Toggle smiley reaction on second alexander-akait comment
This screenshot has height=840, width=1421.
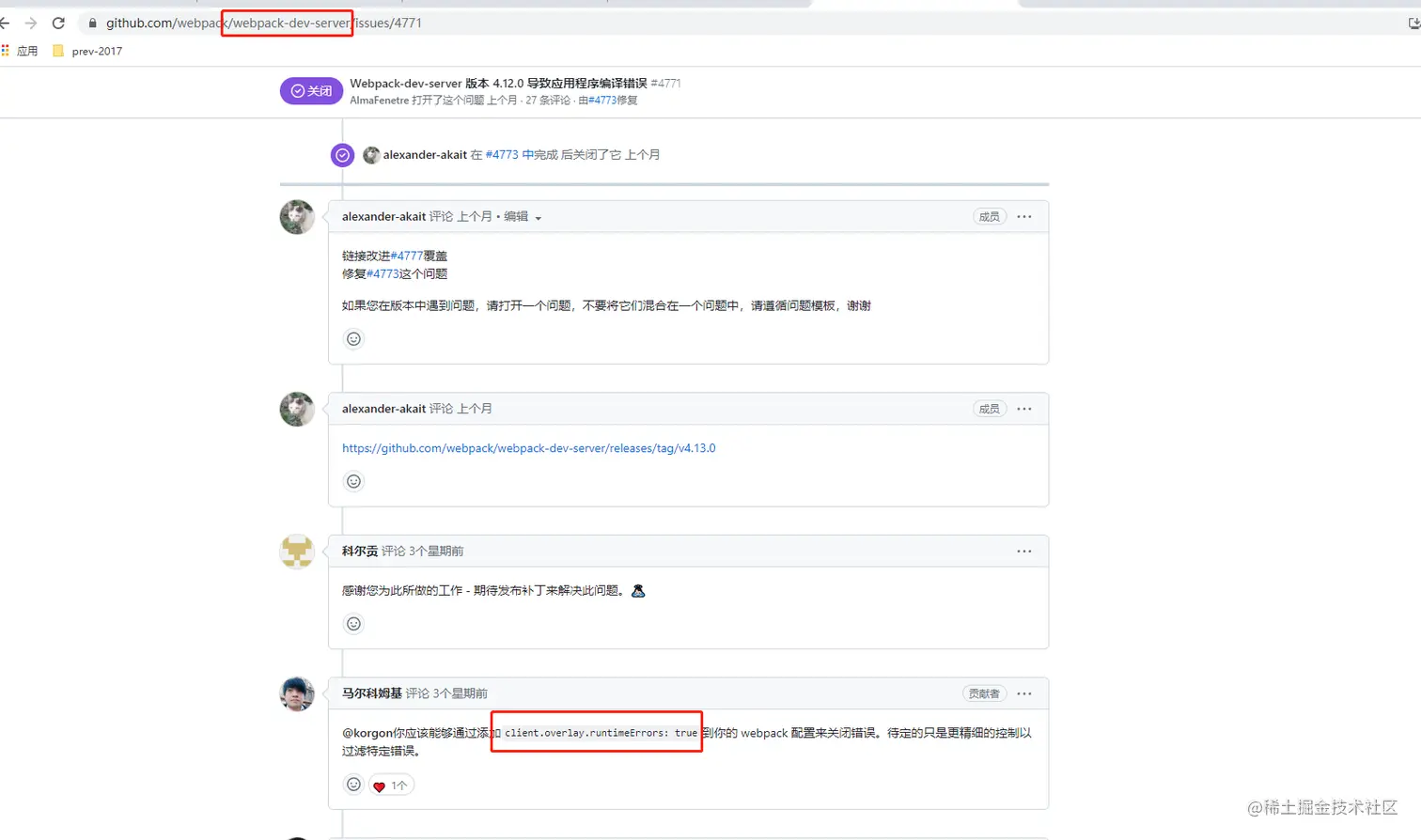(353, 481)
